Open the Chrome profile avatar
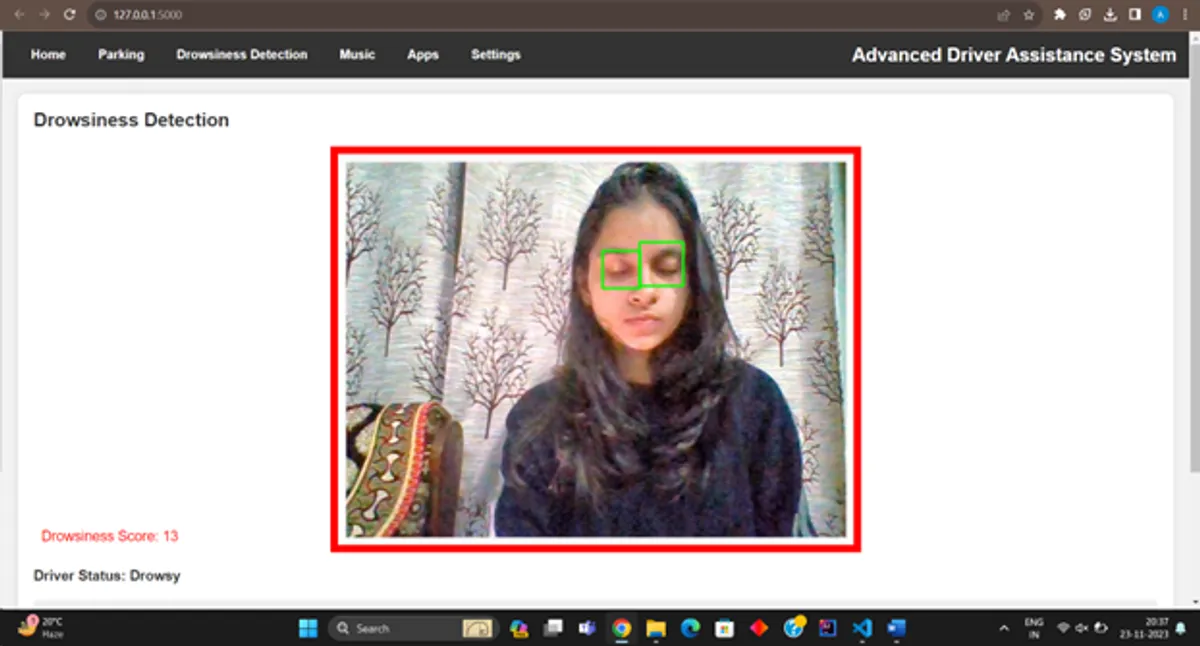This screenshot has width=1200, height=646. coord(1160,15)
